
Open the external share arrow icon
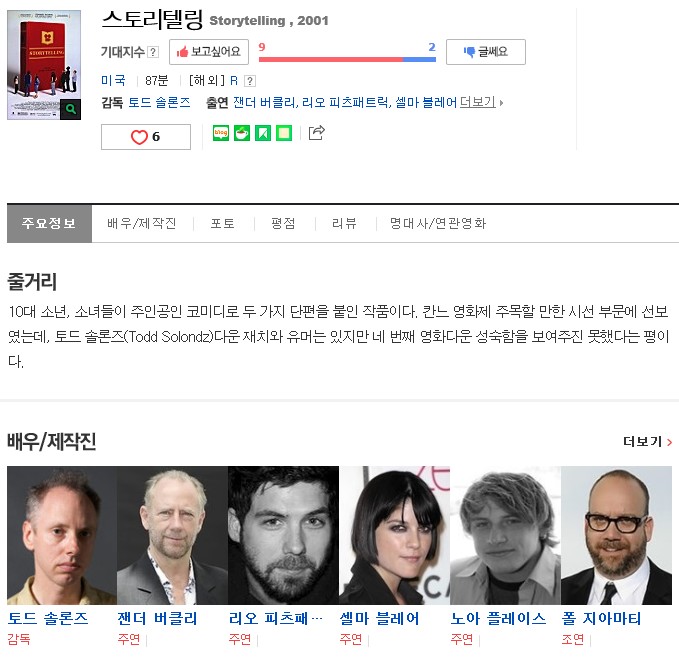coord(317,132)
